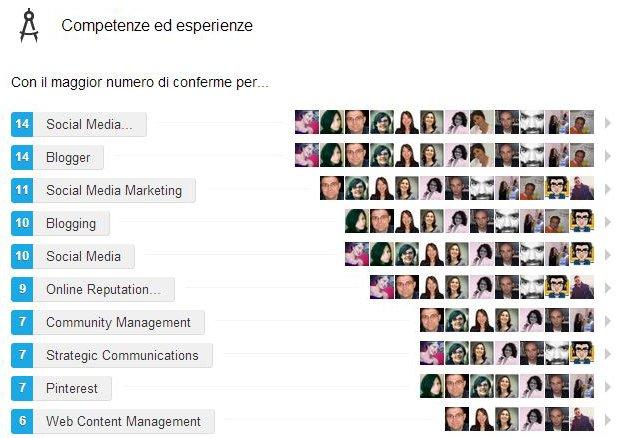Select the Strategic Communications skill tag

coord(123,355)
